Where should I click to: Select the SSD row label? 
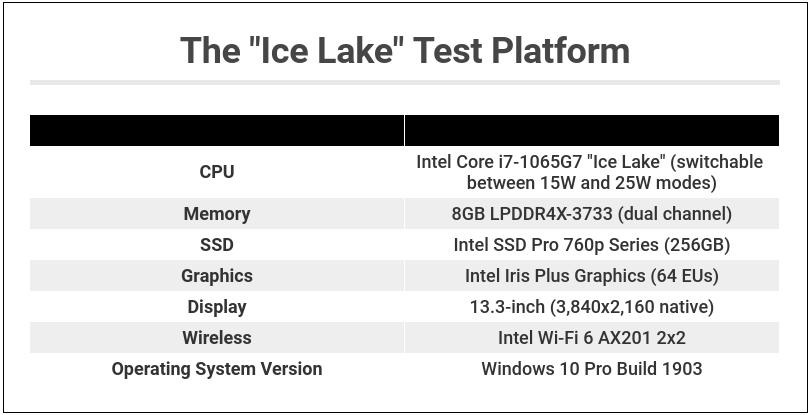(217, 245)
